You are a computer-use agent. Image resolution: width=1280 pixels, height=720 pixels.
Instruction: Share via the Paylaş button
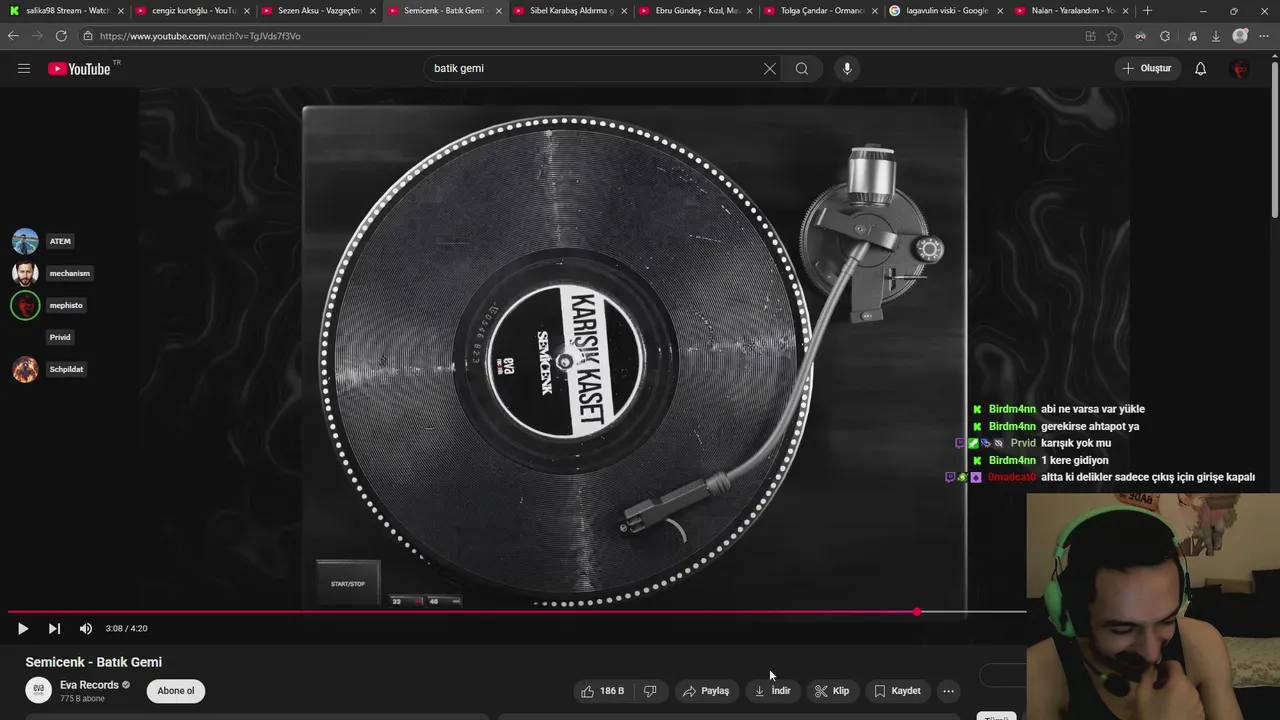(x=706, y=691)
